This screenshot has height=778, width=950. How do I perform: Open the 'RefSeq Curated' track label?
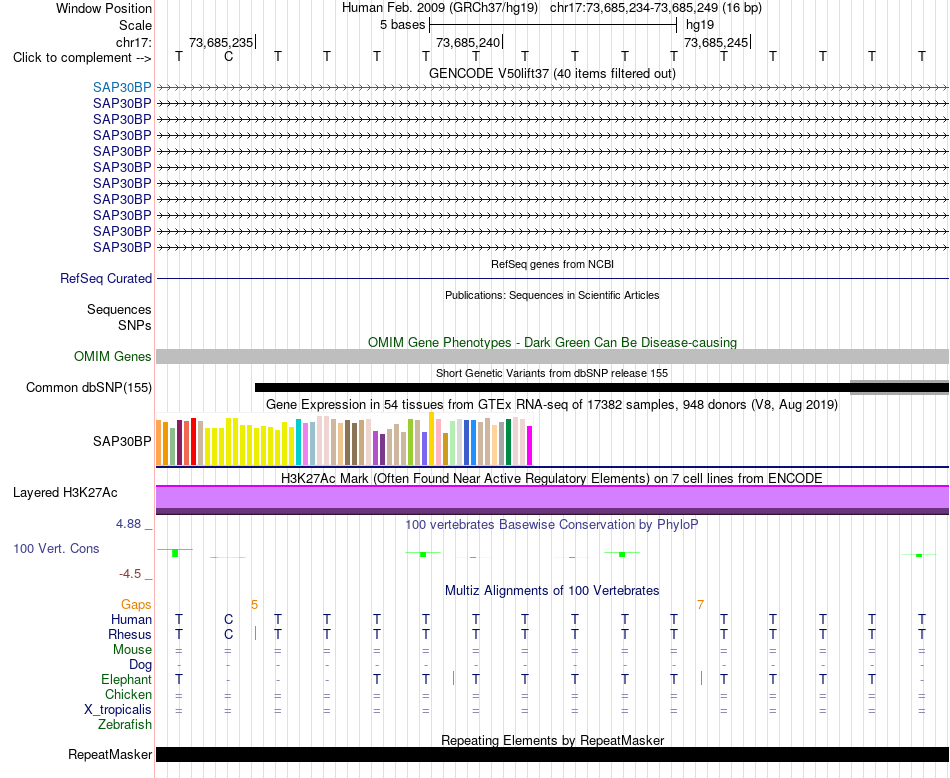point(106,278)
